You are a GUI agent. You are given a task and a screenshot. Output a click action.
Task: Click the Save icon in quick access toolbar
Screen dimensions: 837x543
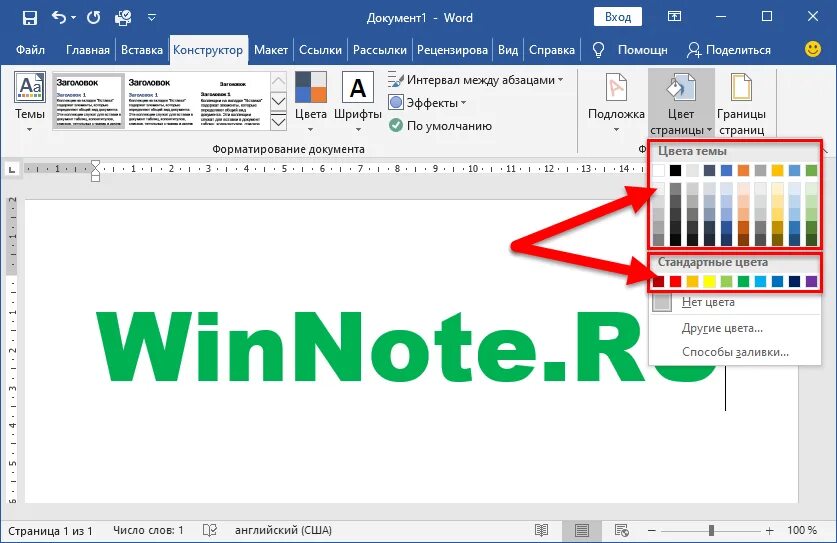point(30,18)
